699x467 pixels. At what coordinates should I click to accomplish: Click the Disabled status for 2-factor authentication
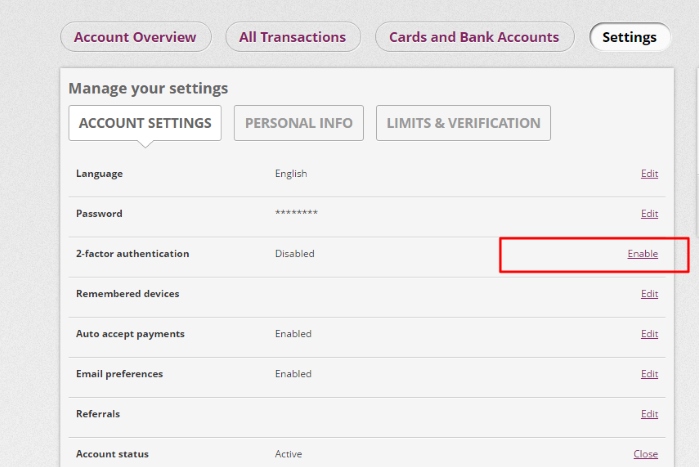coord(294,254)
